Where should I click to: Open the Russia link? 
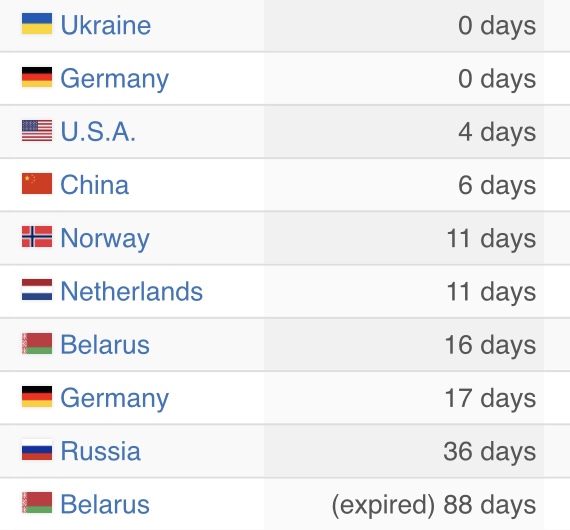pos(100,451)
